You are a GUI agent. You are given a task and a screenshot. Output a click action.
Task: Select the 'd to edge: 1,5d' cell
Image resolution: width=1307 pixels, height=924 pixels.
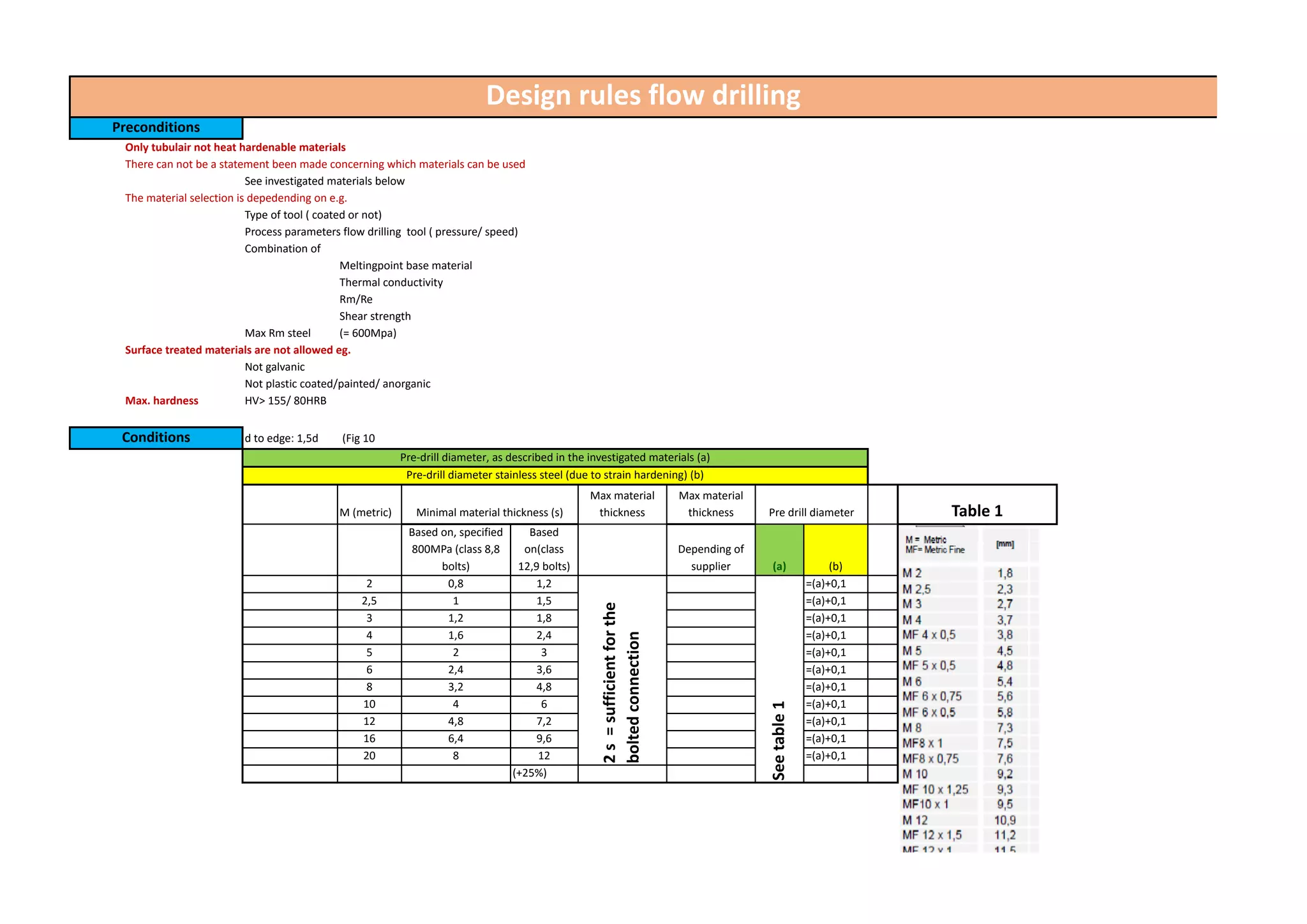tap(281, 438)
